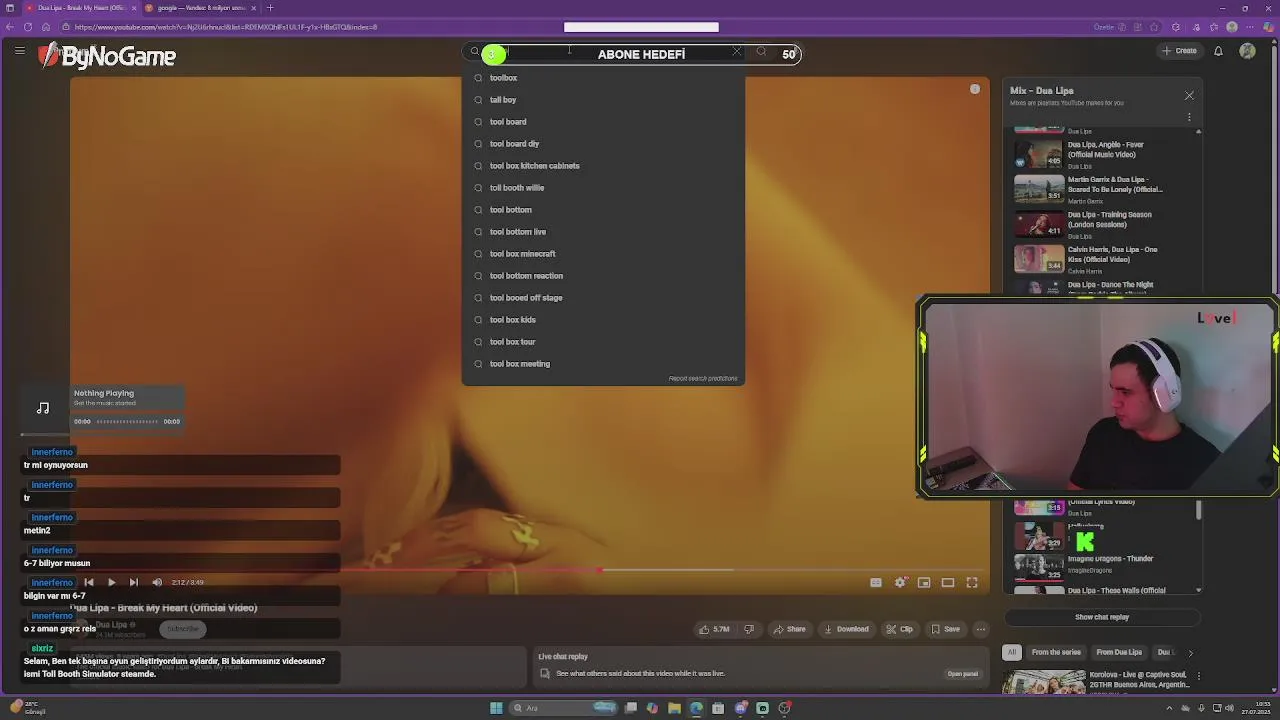Open the playlist panel three-dot menu

point(1189,117)
